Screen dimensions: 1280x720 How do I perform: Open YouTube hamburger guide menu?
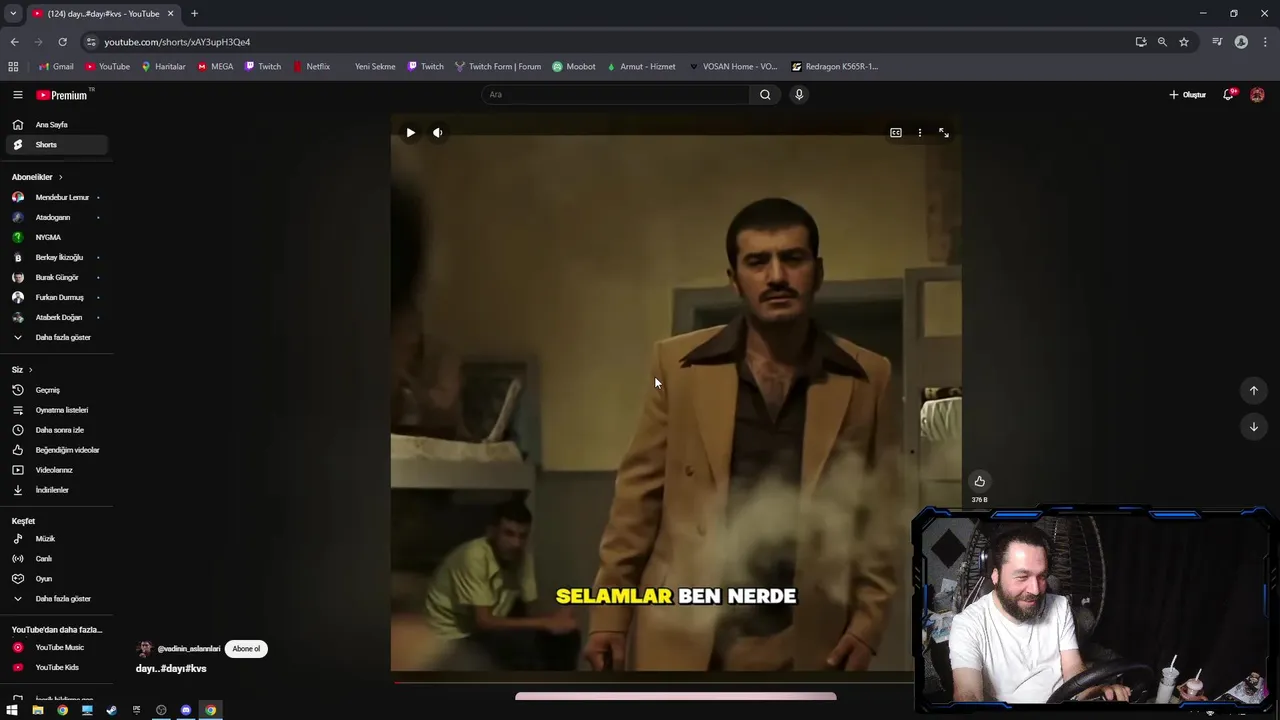pos(17,95)
